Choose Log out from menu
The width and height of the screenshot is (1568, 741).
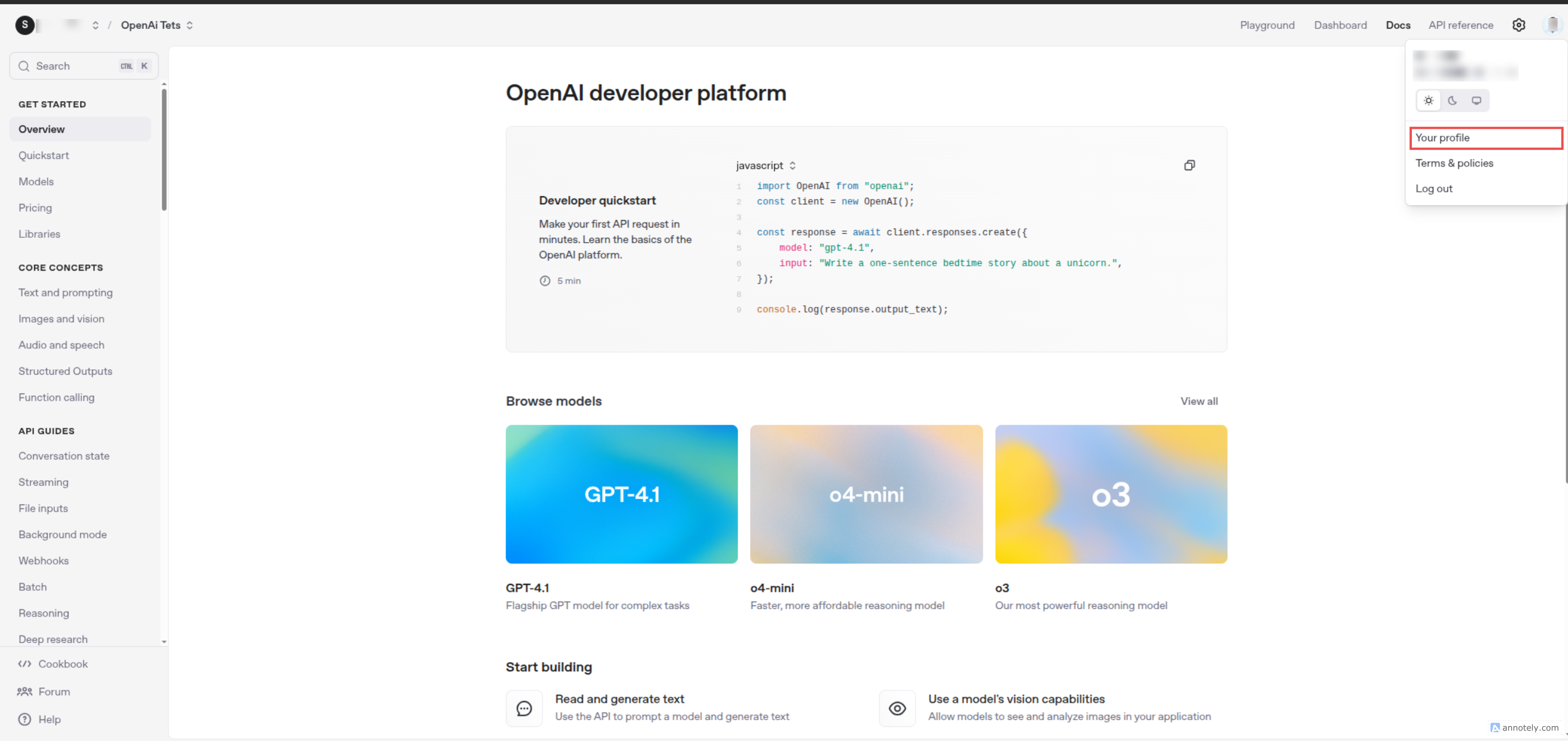point(1434,189)
